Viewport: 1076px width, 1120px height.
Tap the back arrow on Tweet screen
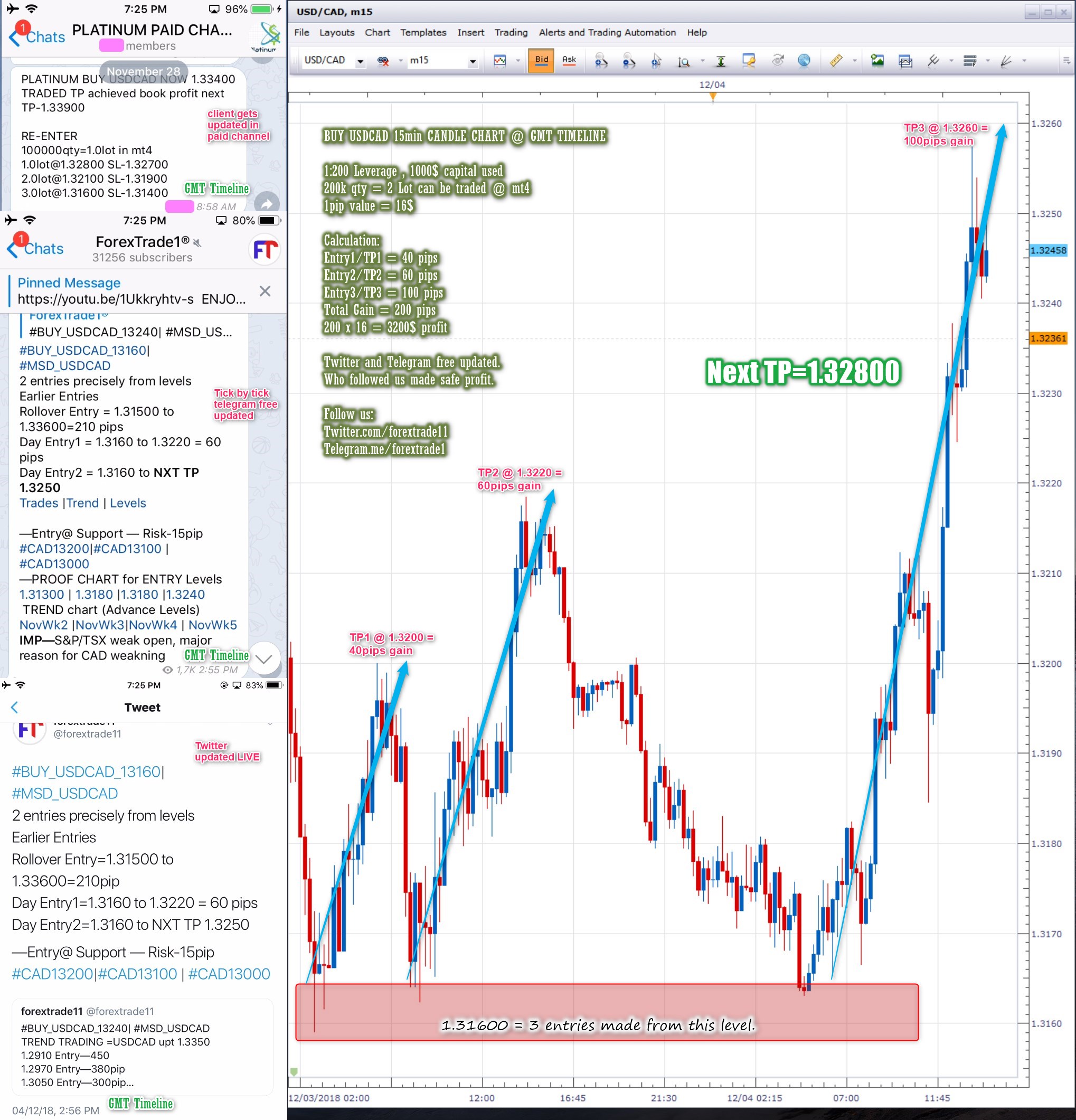pos(15,707)
